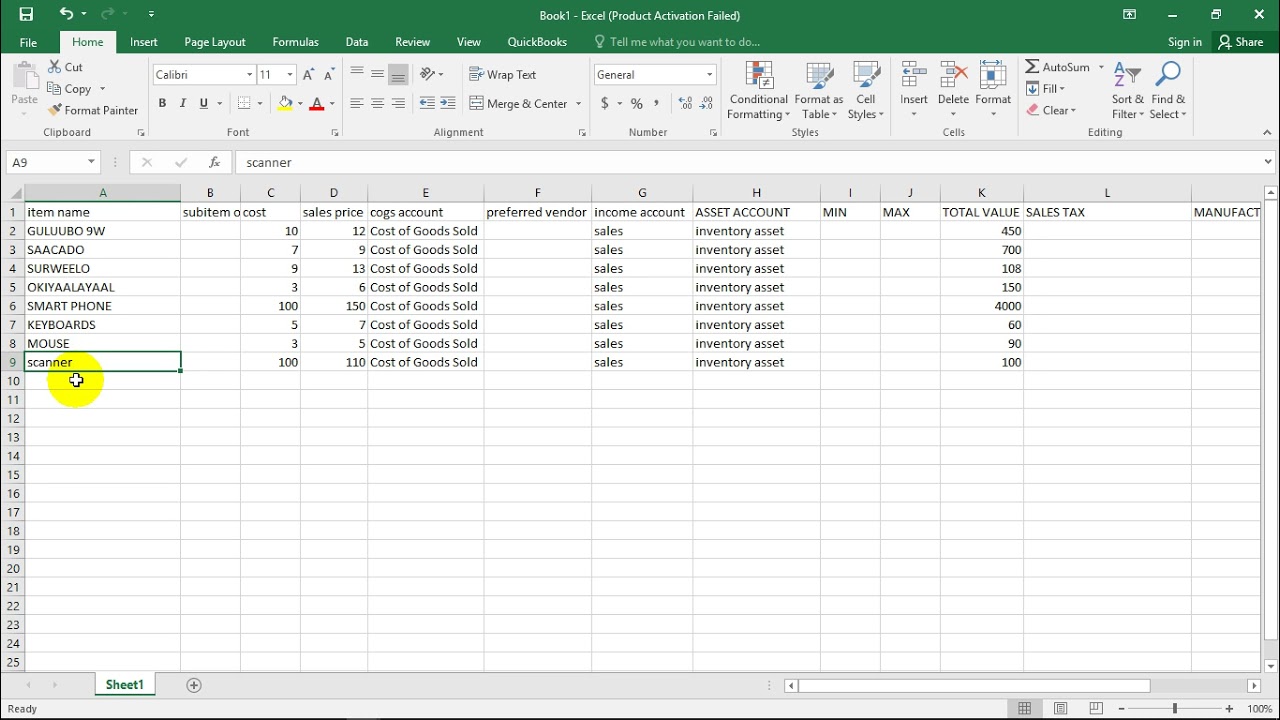Click decrease decimal icon

[707, 104]
